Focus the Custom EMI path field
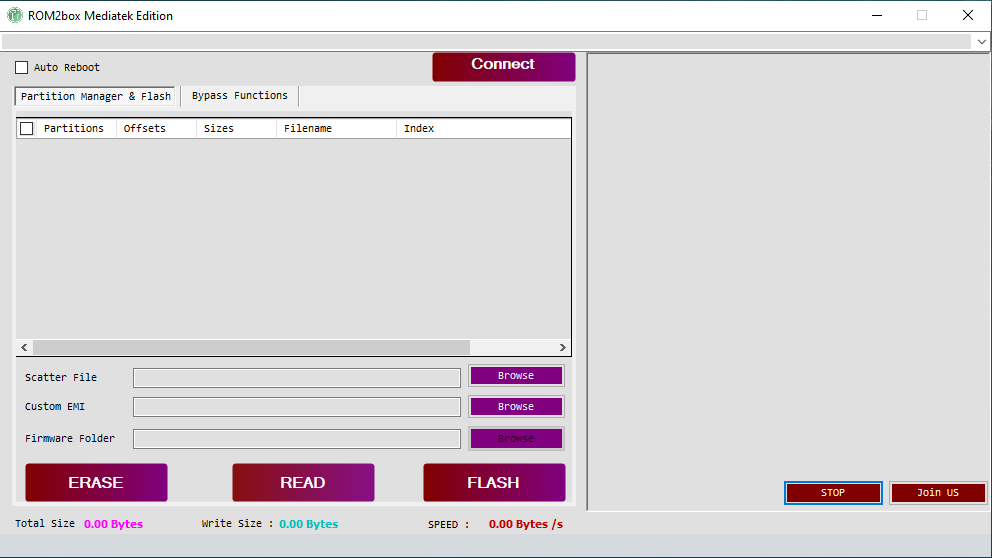992x558 pixels. 297,407
